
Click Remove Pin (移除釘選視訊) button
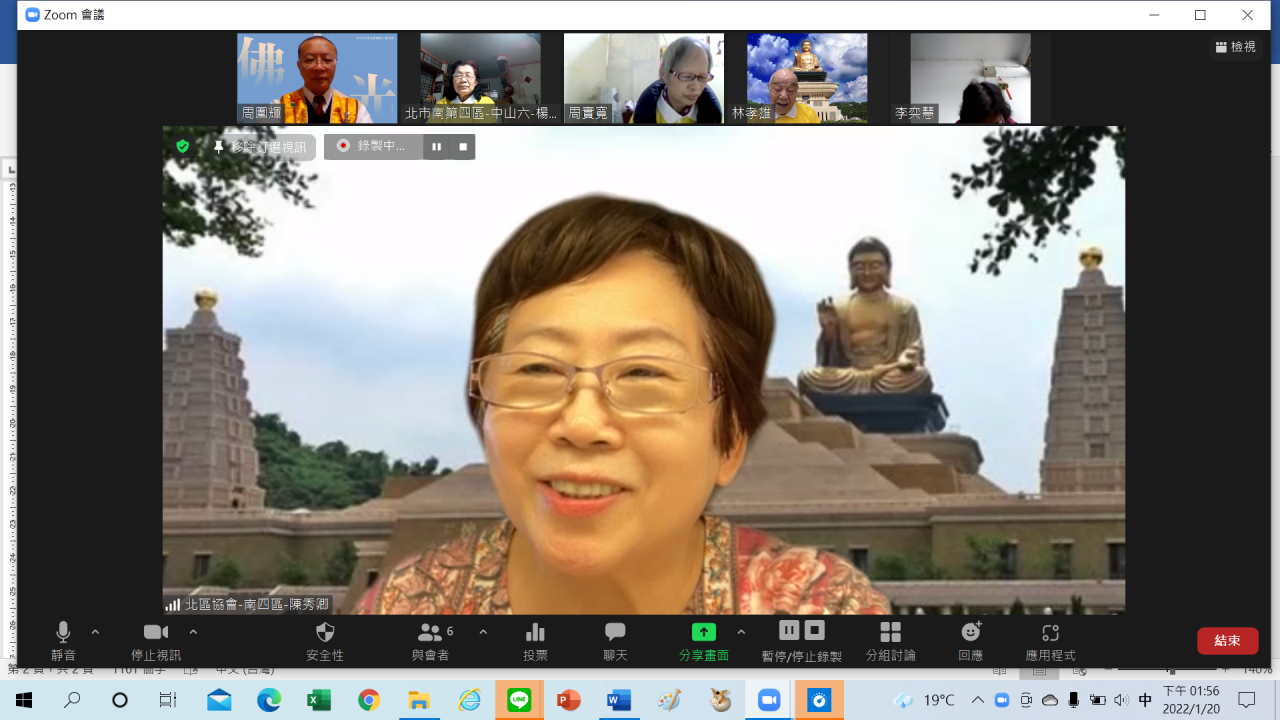[260, 147]
